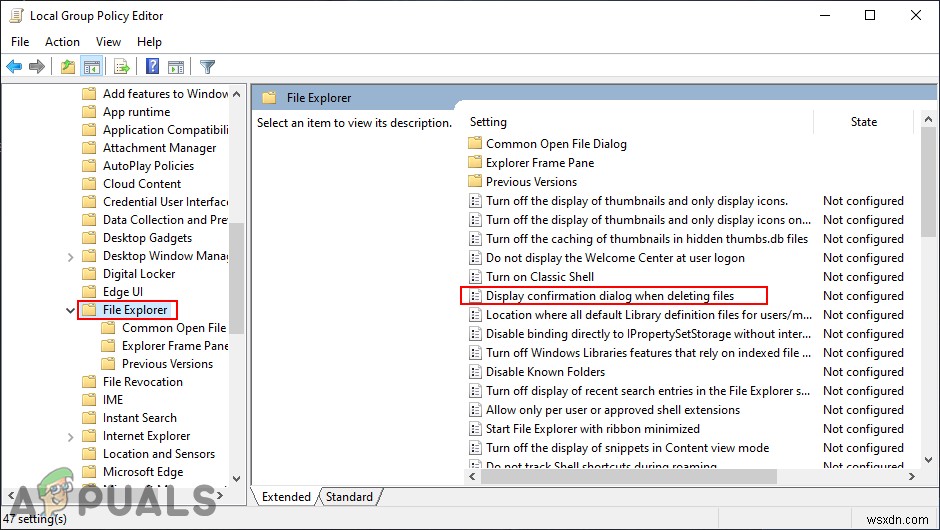Toggle Show/Hide Console Tree toolbar icon
The height and width of the screenshot is (530, 940).
pyautogui.click(x=92, y=67)
